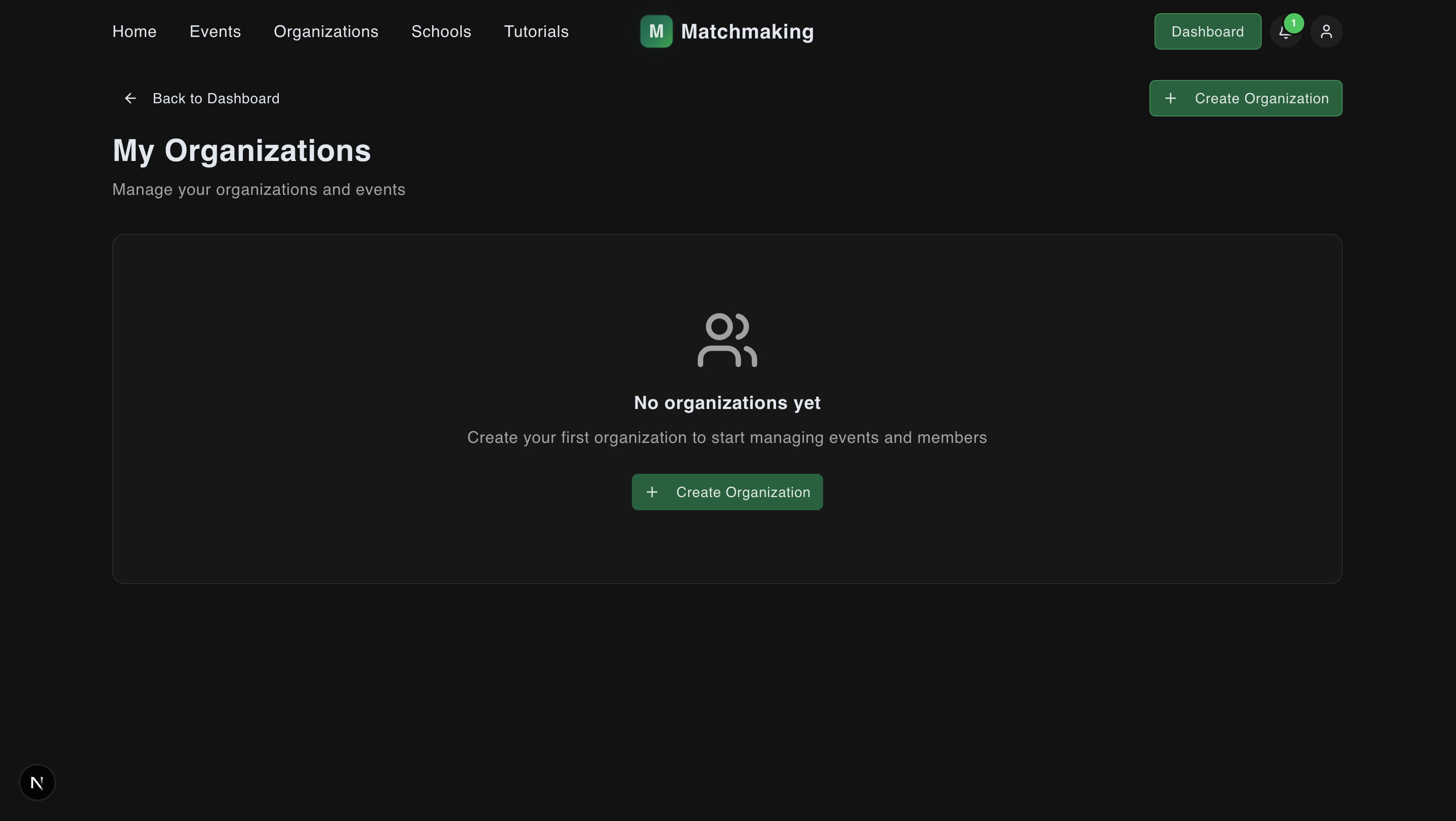Click the green M Matchmaking logo

[x=656, y=32]
